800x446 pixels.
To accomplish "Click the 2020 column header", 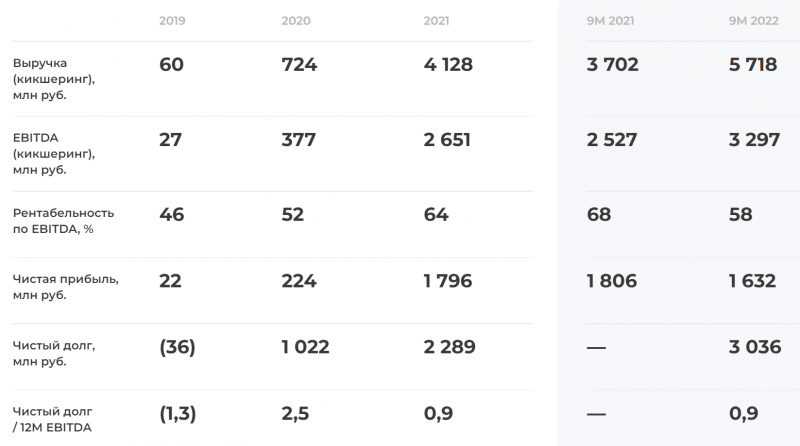I will (296, 21).
